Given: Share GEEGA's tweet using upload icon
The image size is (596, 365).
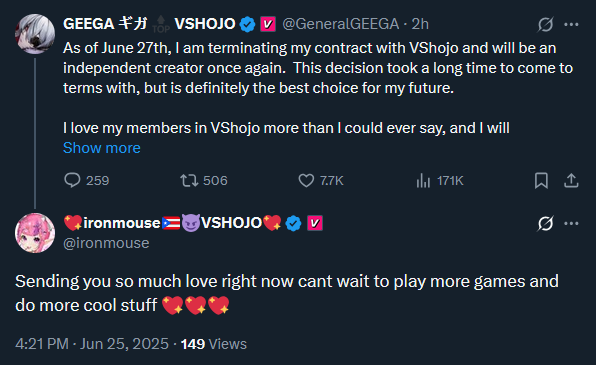Looking at the screenshot, I should click(x=571, y=180).
